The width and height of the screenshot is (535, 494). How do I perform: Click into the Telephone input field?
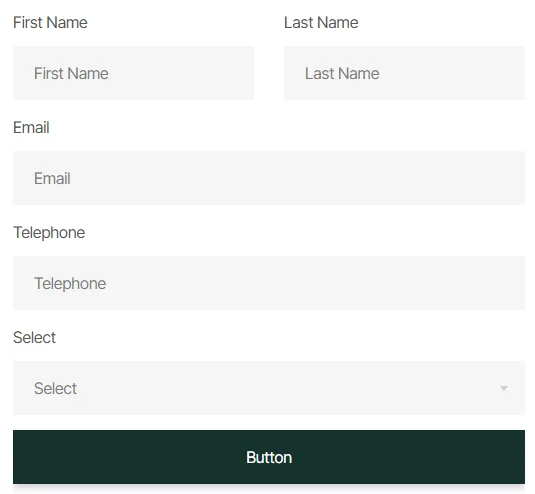269,283
